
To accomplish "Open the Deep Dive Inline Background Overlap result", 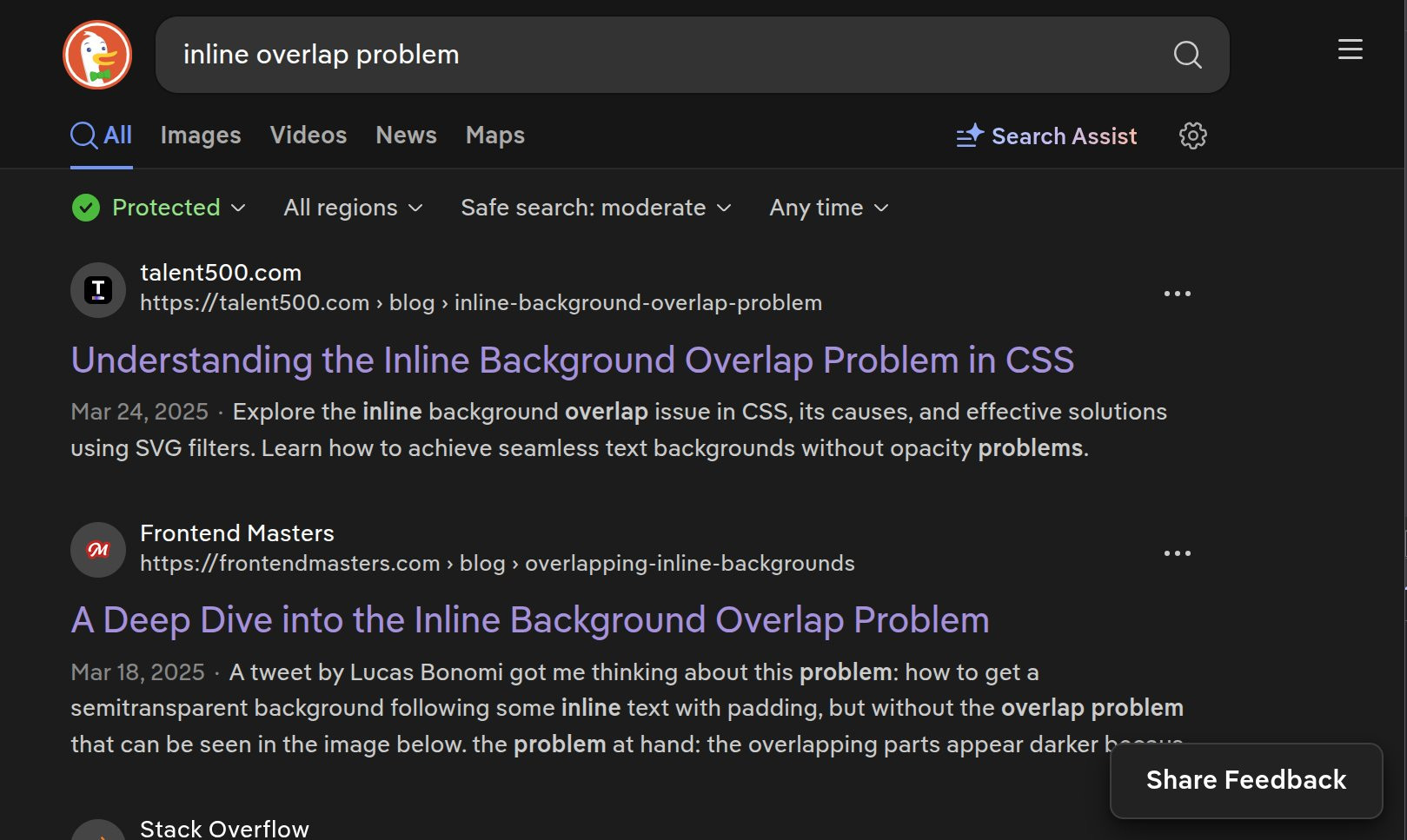I will click(529, 619).
